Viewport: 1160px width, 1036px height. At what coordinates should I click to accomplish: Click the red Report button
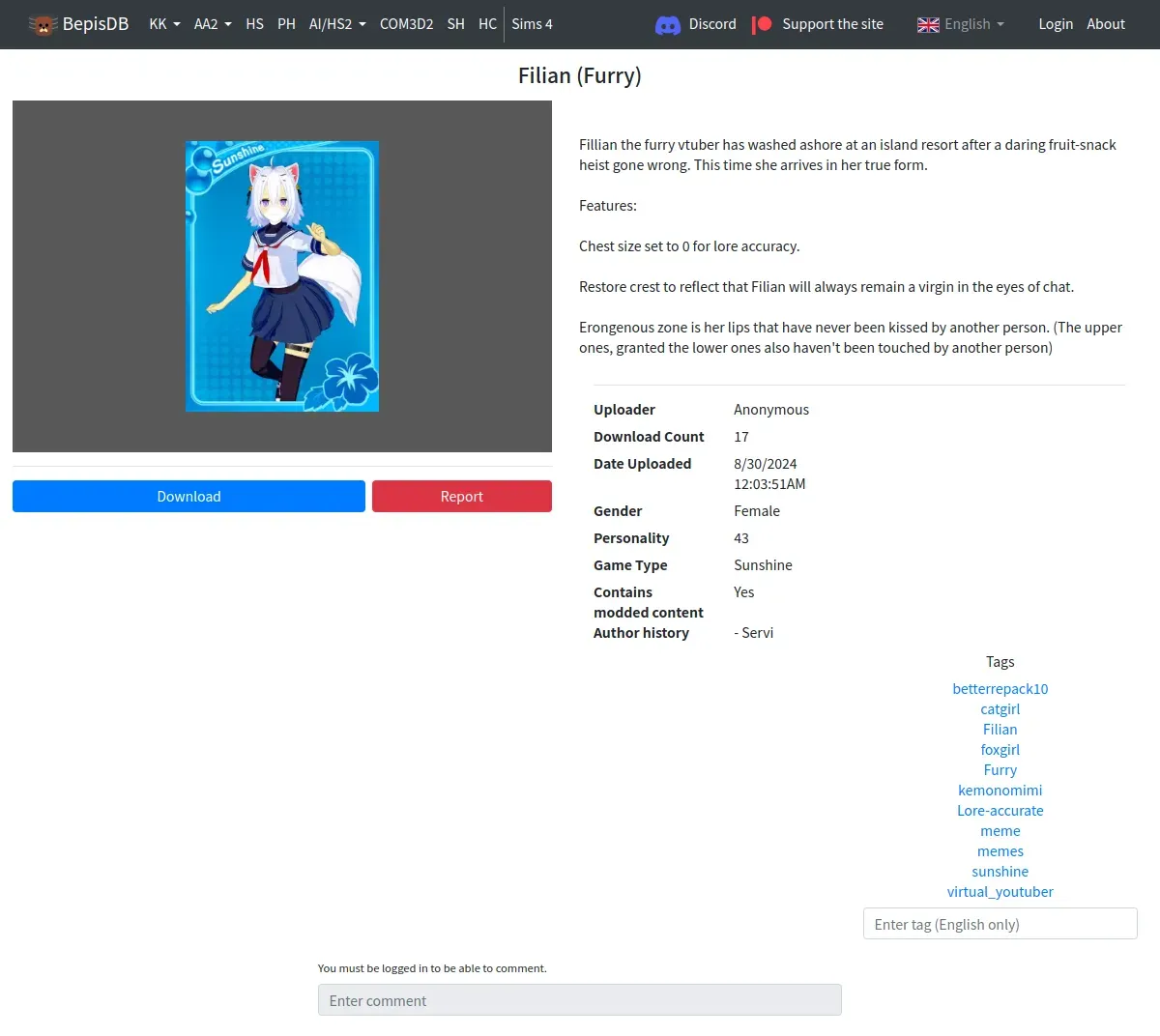[462, 497]
